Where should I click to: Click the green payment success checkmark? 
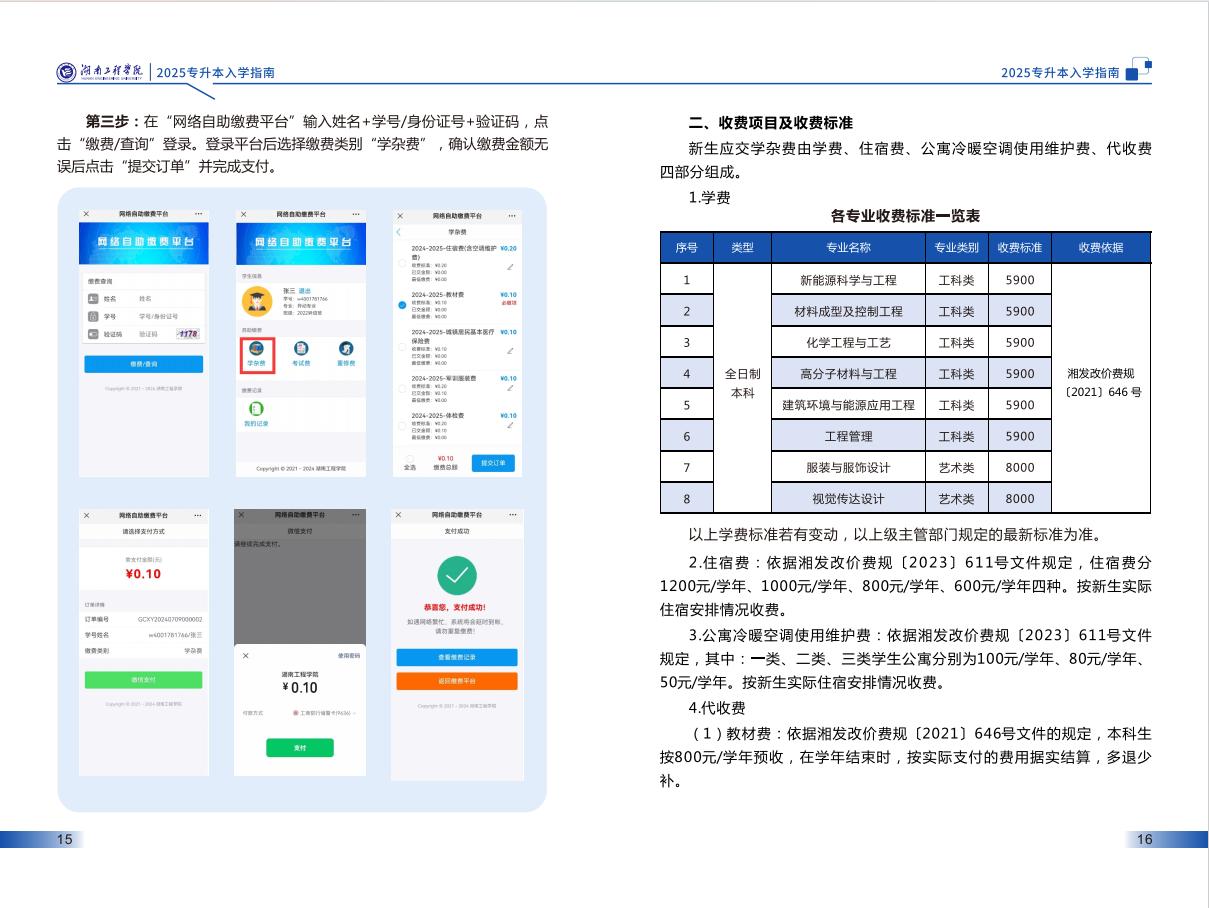point(457,575)
